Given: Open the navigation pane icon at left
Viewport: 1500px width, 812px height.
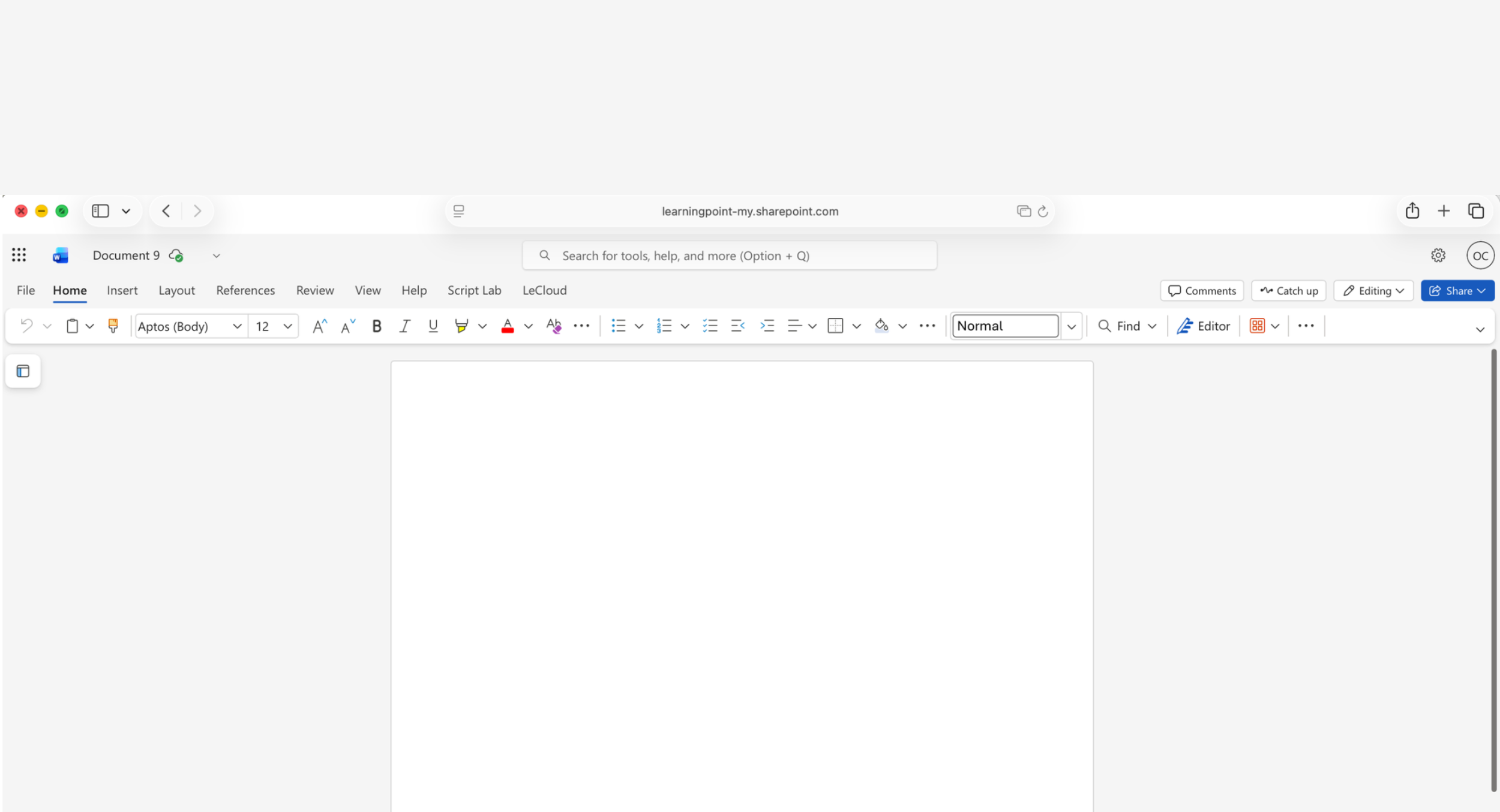Looking at the screenshot, I should pos(23,371).
